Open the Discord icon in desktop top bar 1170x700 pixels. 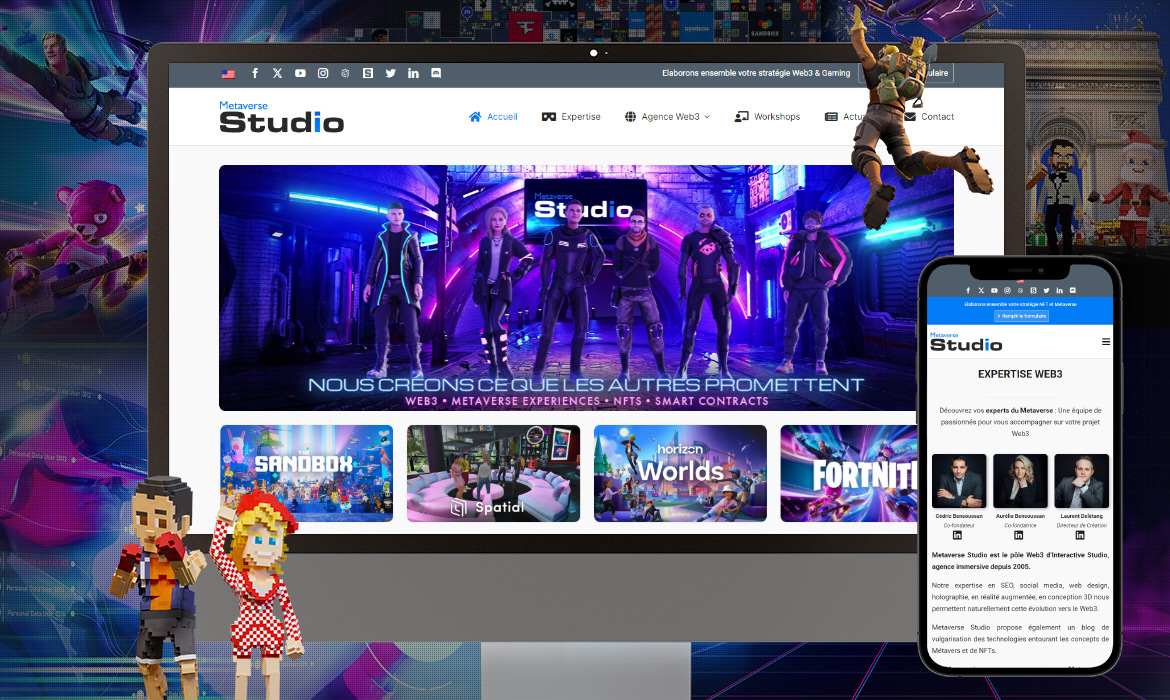point(436,73)
